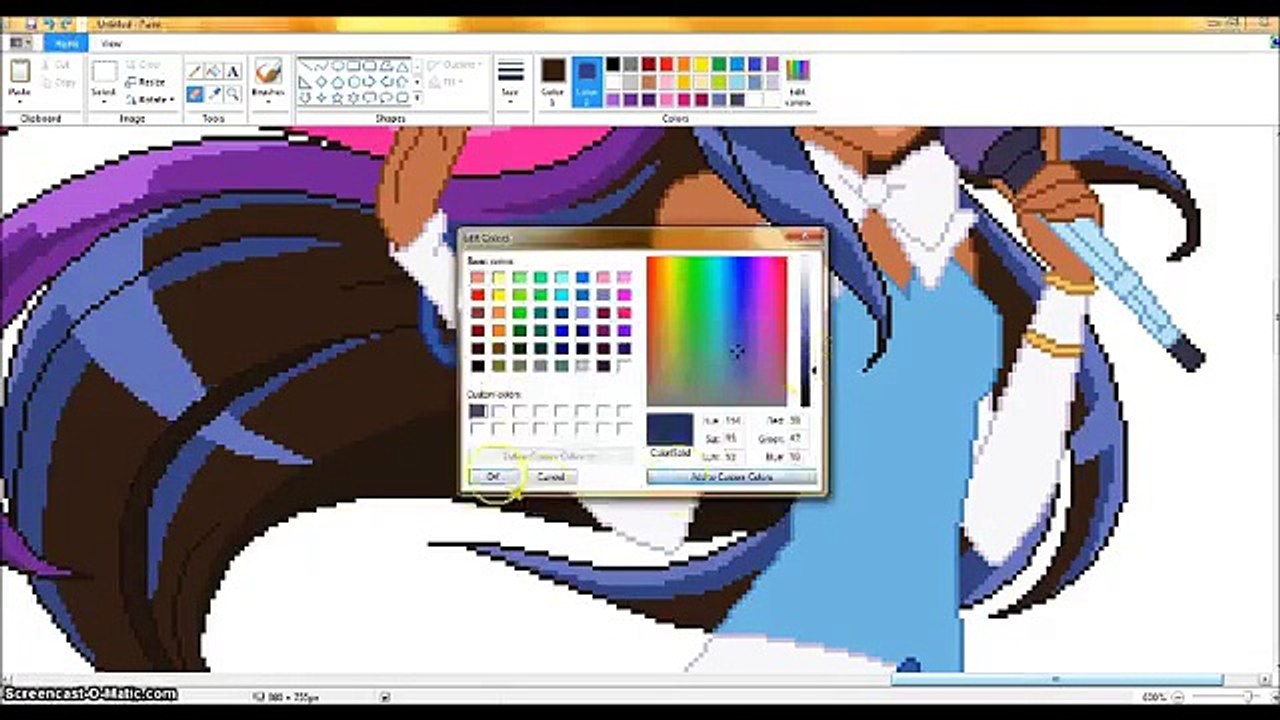Click the luminance slider bar
This screenshot has width=1280, height=720.
pos(805,331)
